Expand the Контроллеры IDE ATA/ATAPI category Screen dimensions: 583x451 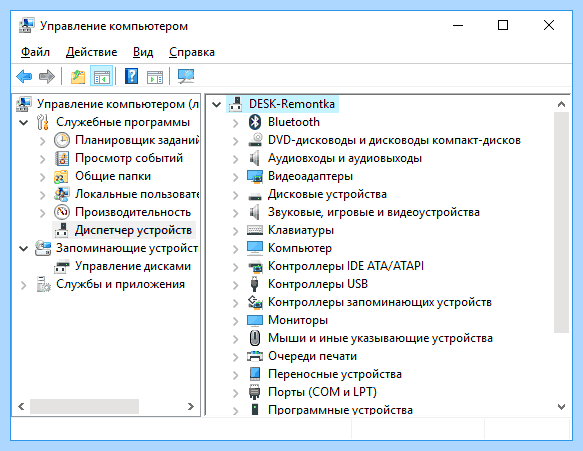pos(235,267)
